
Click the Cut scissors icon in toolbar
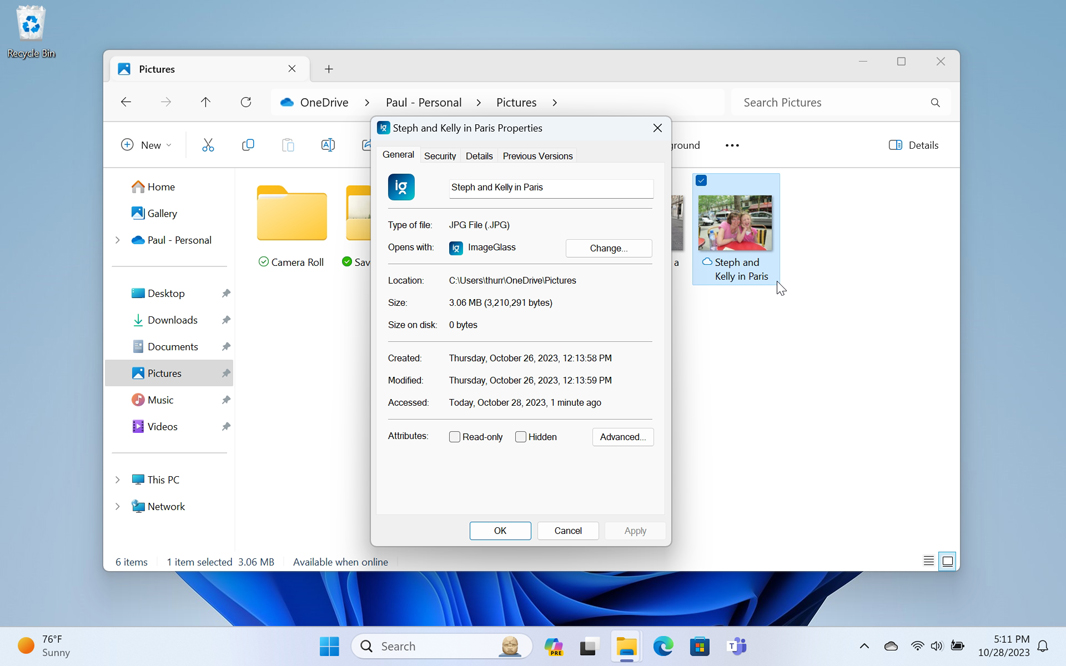coord(208,145)
